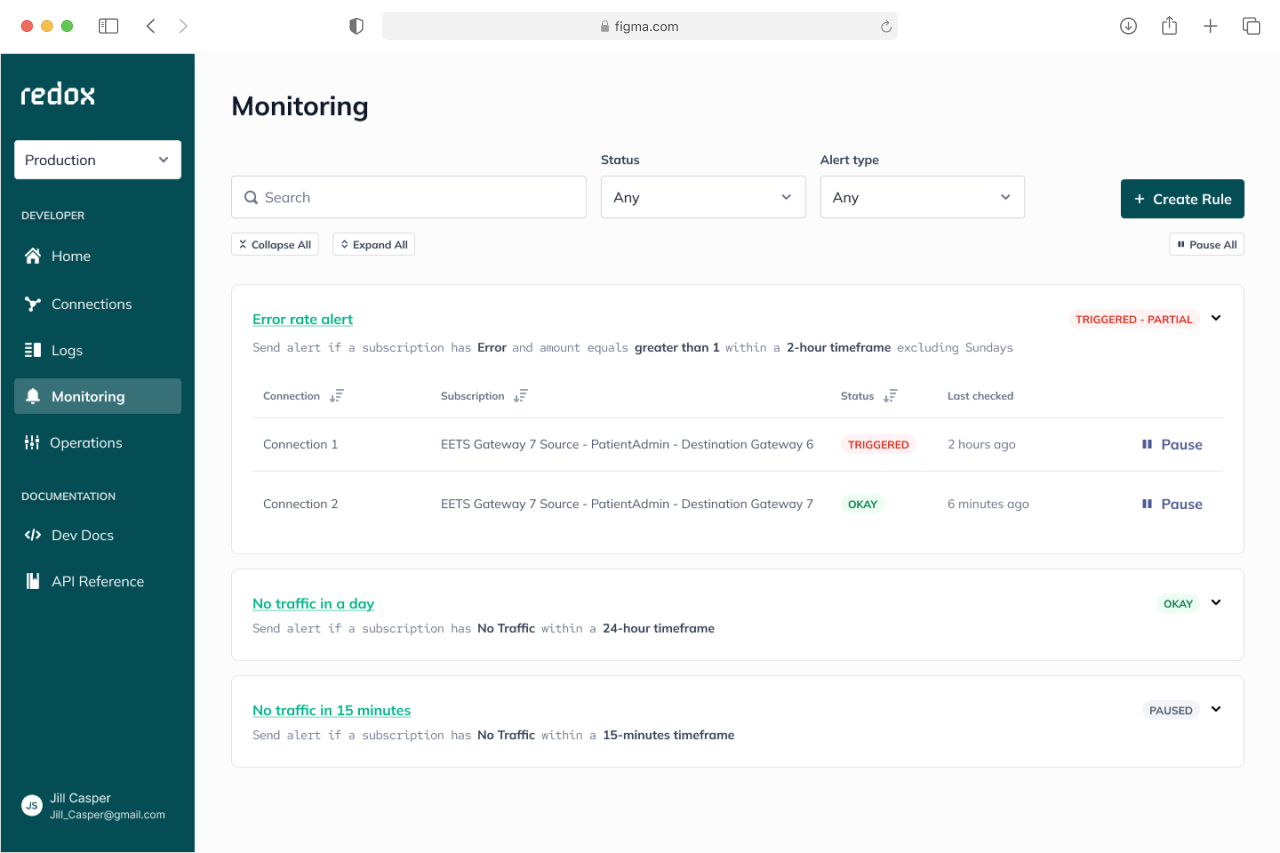Go back with the browser back arrow
The width and height of the screenshot is (1280, 853).
click(151, 26)
